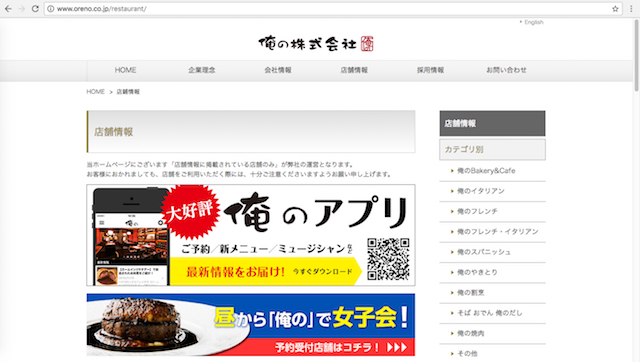The width and height of the screenshot is (640, 362).
Task: Open the 昼から俺ので女子会 banner
Action: pos(251,325)
